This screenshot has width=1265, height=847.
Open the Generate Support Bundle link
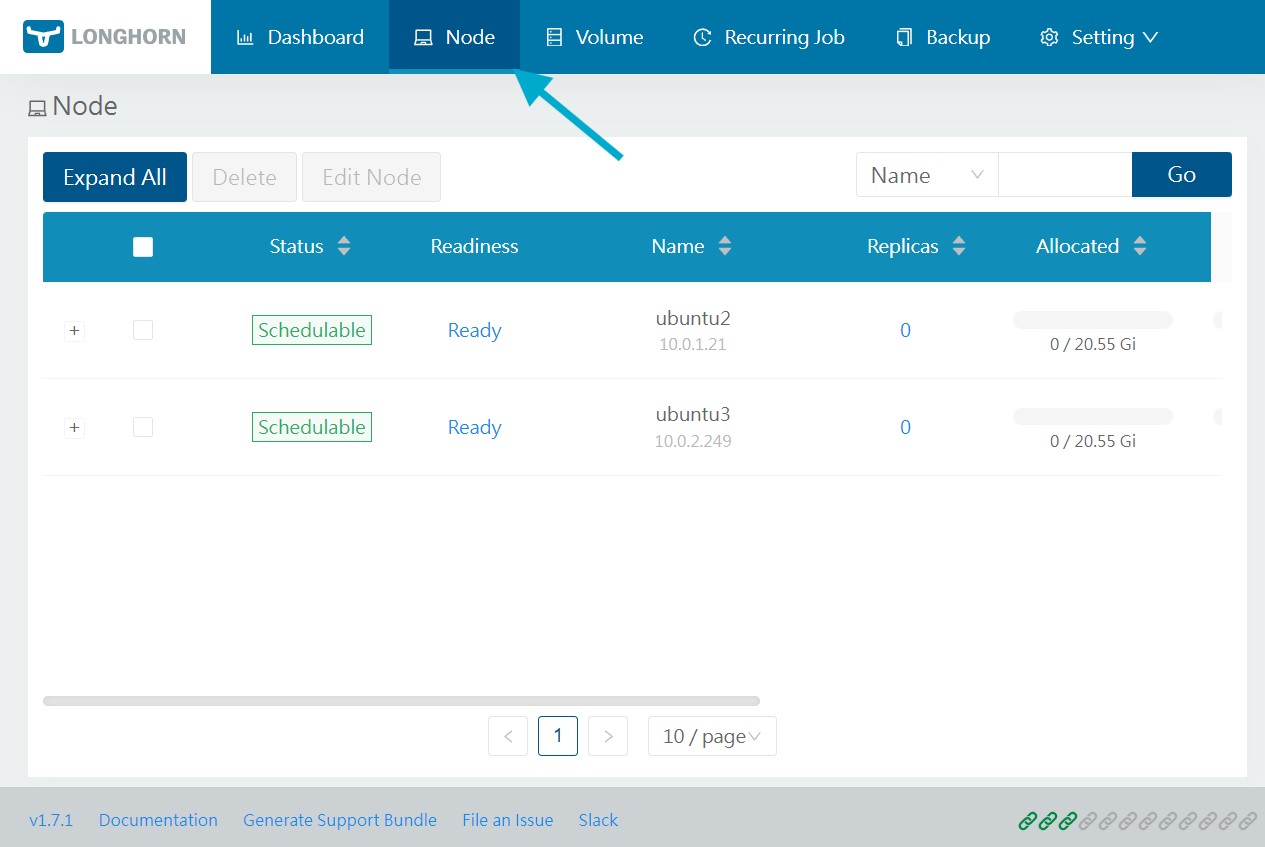pos(340,820)
